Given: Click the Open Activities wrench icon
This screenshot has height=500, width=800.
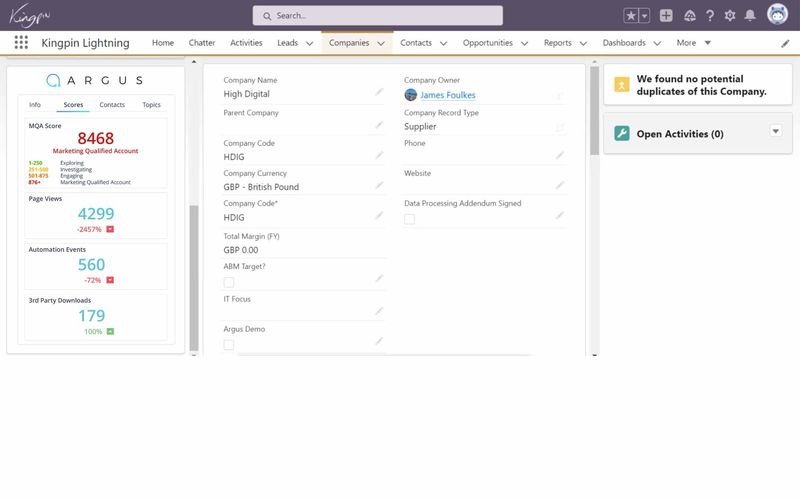Looking at the screenshot, I should coord(621,134).
